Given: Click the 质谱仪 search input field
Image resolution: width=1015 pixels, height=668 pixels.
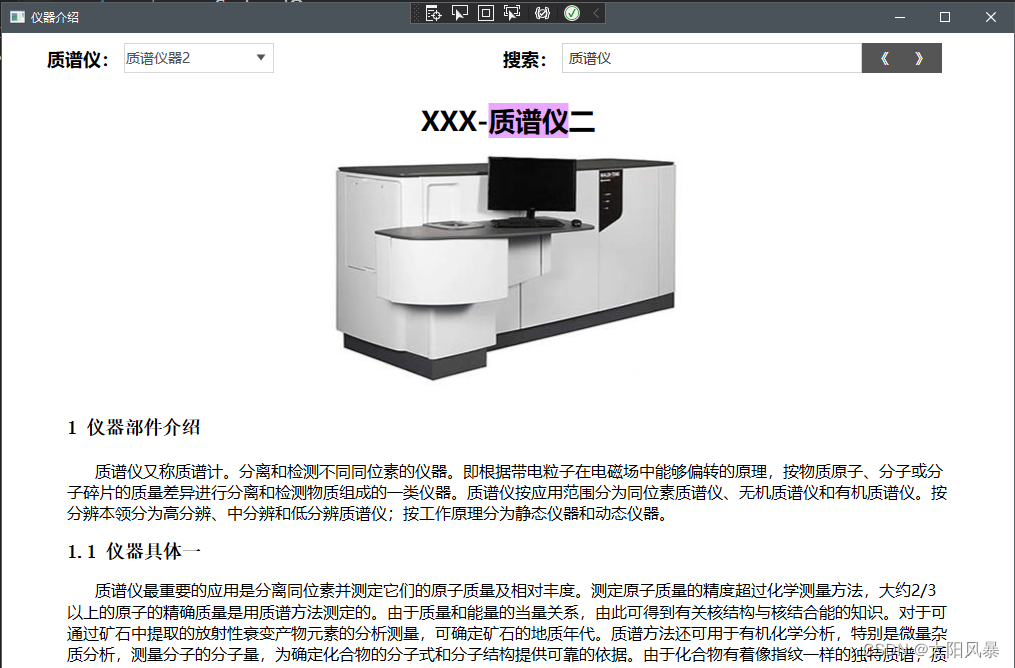Looking at the screenshot, I should [711, 58].
